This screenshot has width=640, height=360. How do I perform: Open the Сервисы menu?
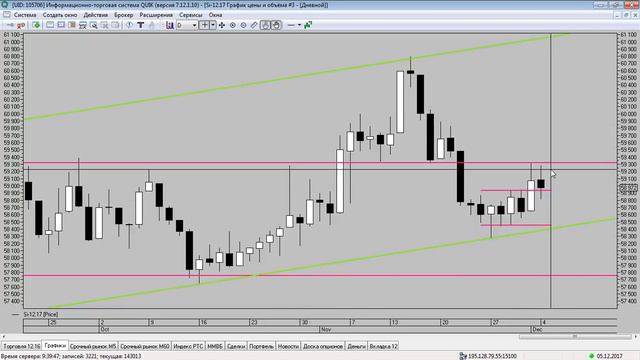coord(191,15)
